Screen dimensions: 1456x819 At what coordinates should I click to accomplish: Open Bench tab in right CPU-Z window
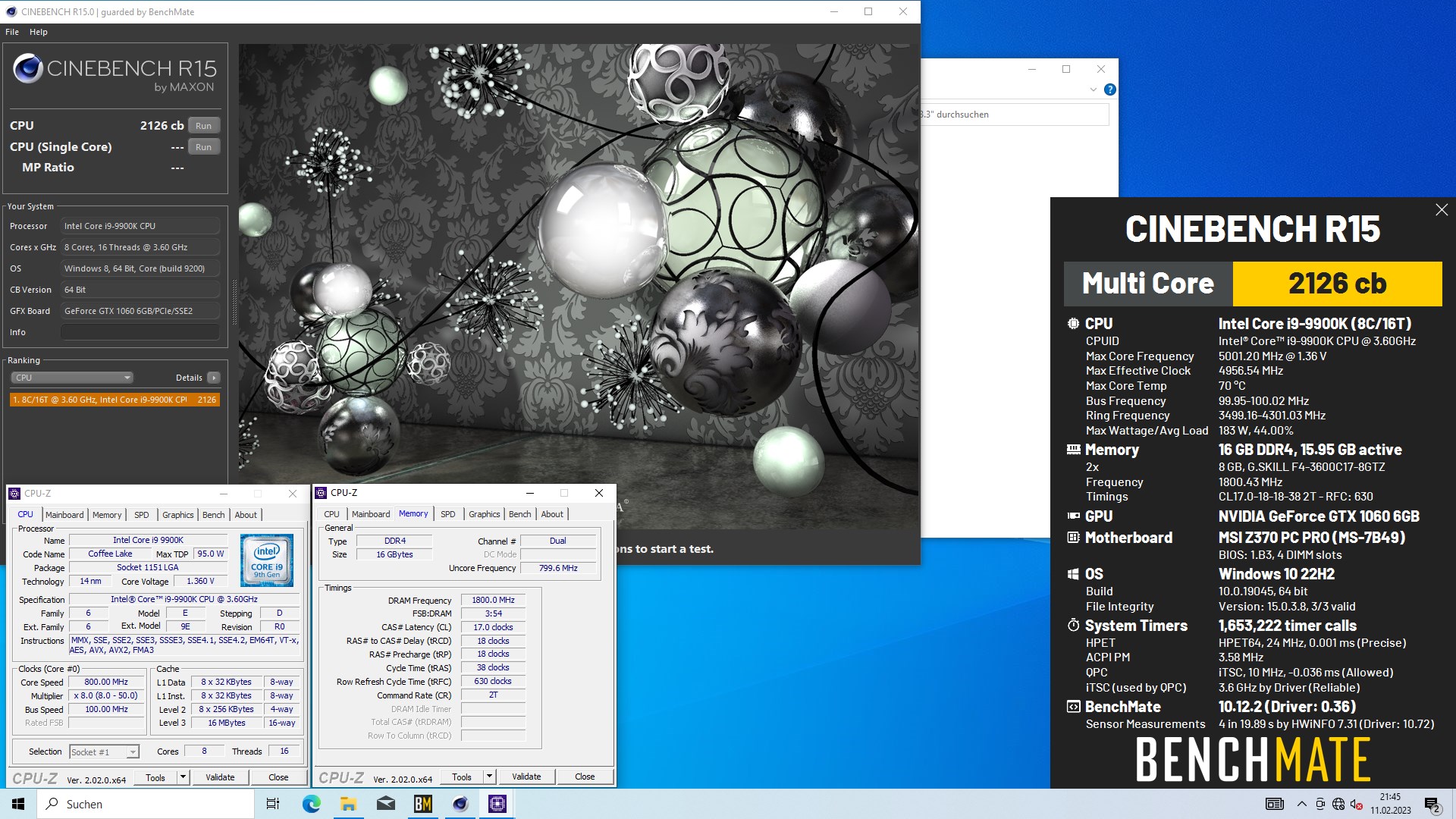pyautogui.click(x=520, y=514)
